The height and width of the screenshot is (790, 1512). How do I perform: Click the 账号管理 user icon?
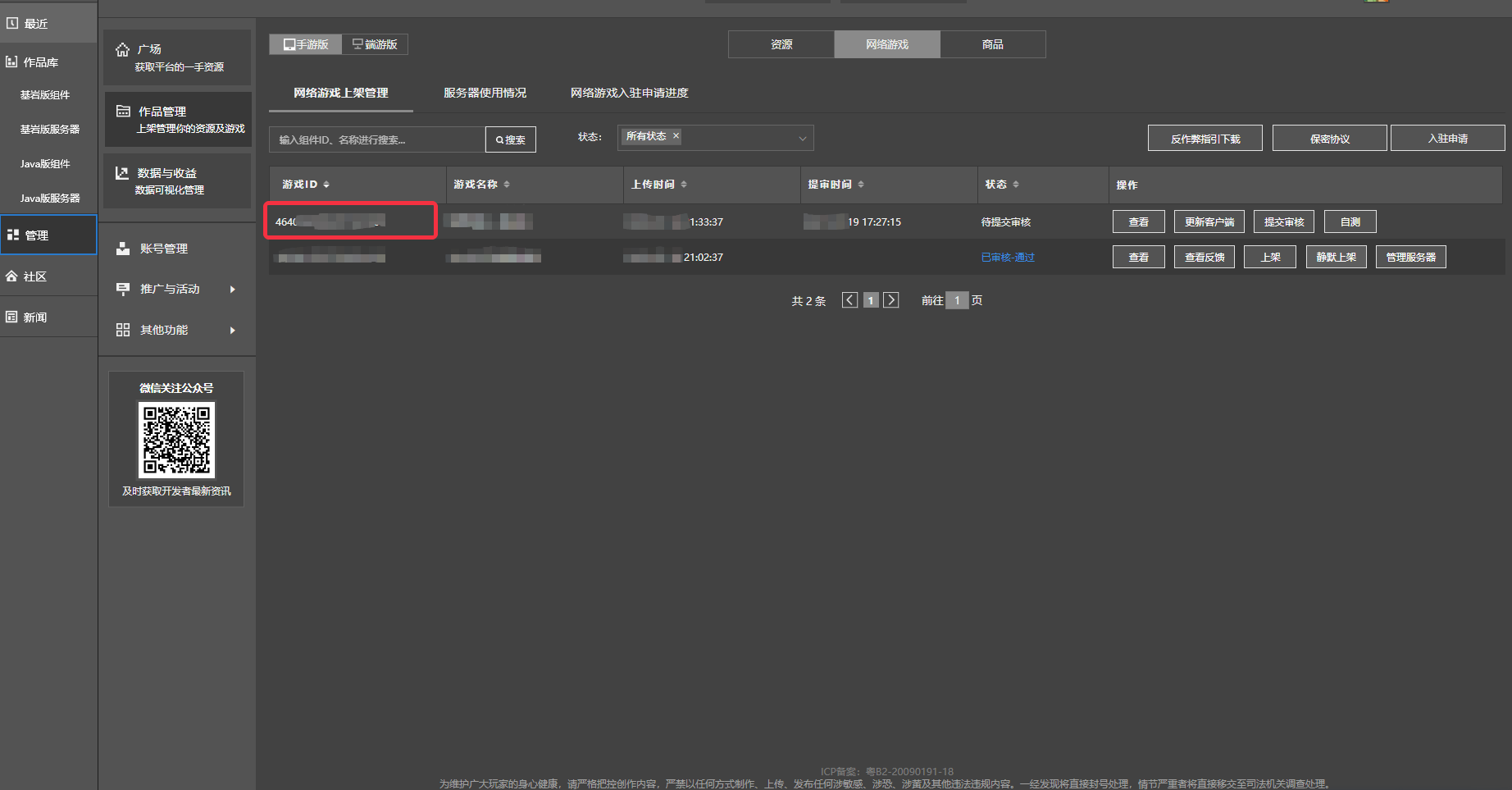(123, 249)
